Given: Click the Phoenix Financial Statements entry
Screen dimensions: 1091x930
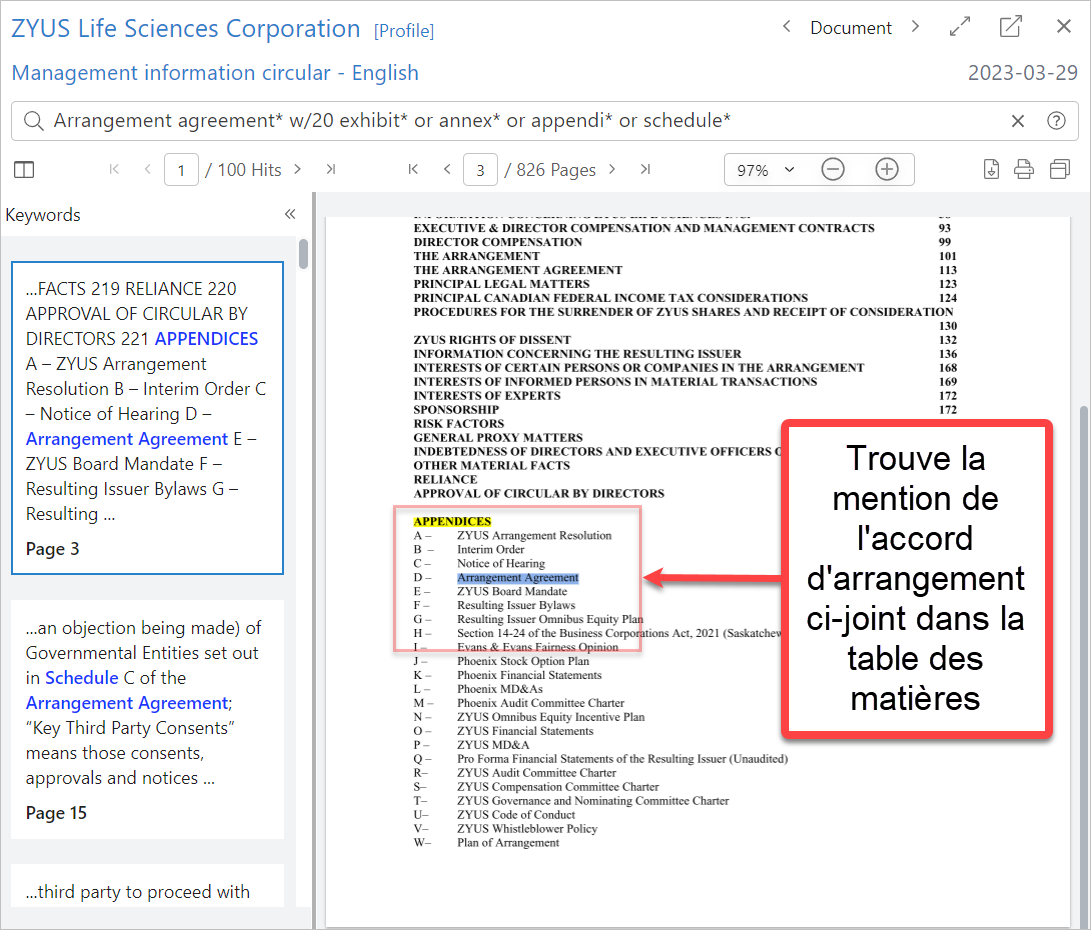Looking at the screenshot, I should 529,675.
